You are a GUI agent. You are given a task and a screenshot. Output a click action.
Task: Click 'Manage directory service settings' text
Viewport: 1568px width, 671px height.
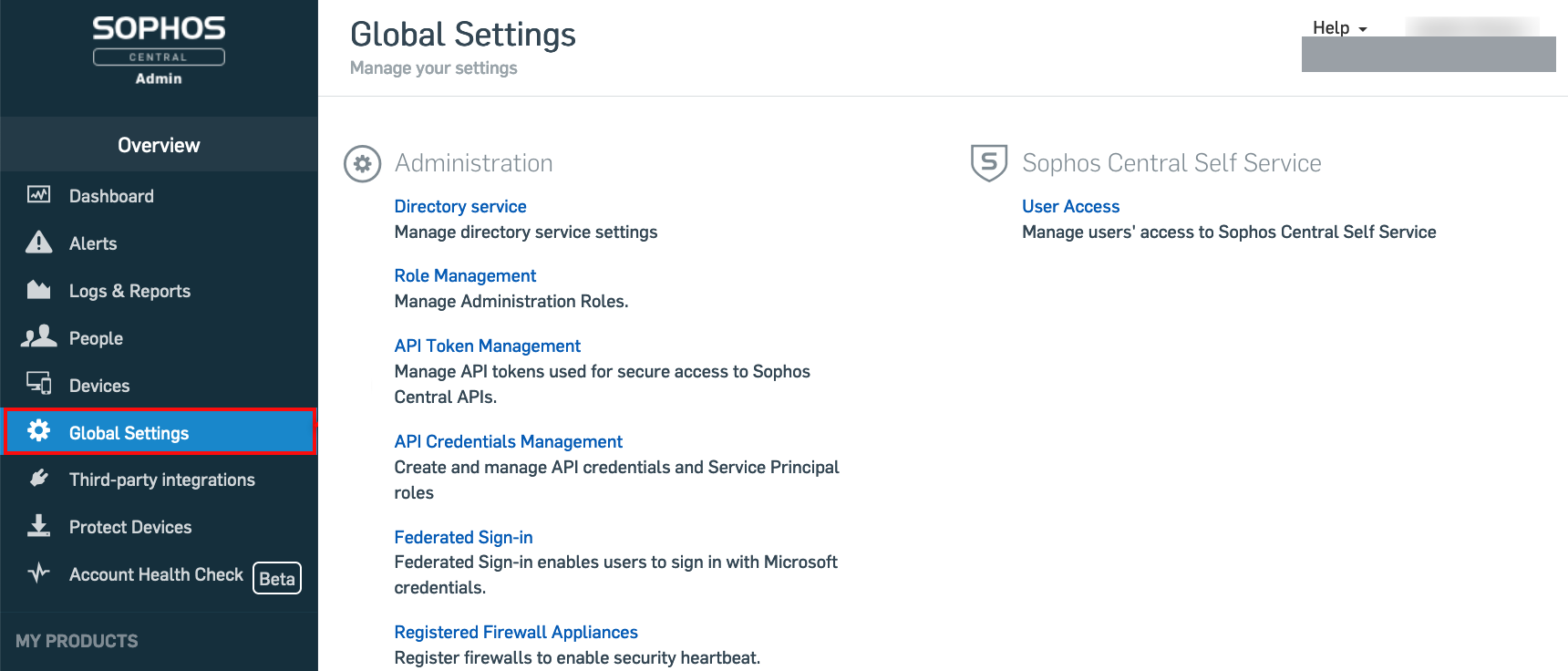tap(526, 232)
